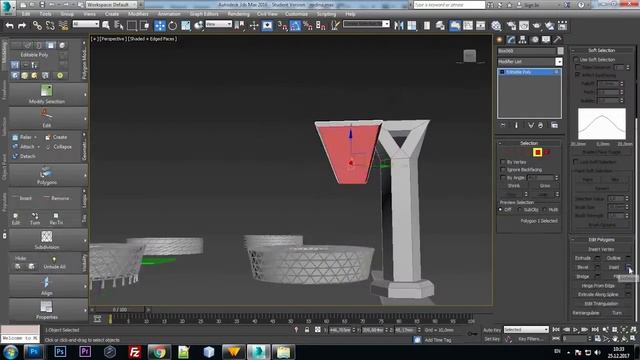Click the Pin Stack icon below modifier stack
The image size is (640, 360).
click(503, 125)
